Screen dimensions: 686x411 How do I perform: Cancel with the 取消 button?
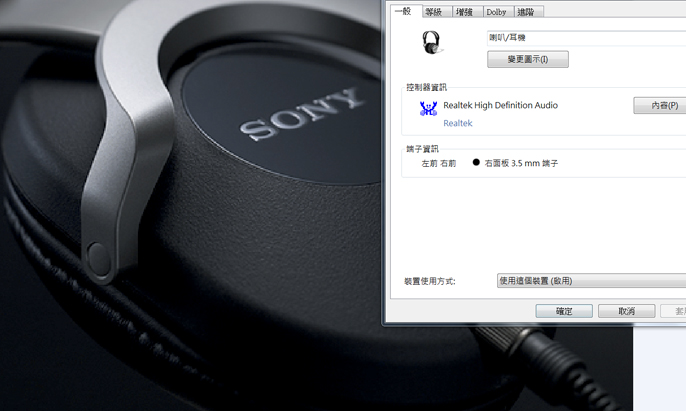(626, 311)
